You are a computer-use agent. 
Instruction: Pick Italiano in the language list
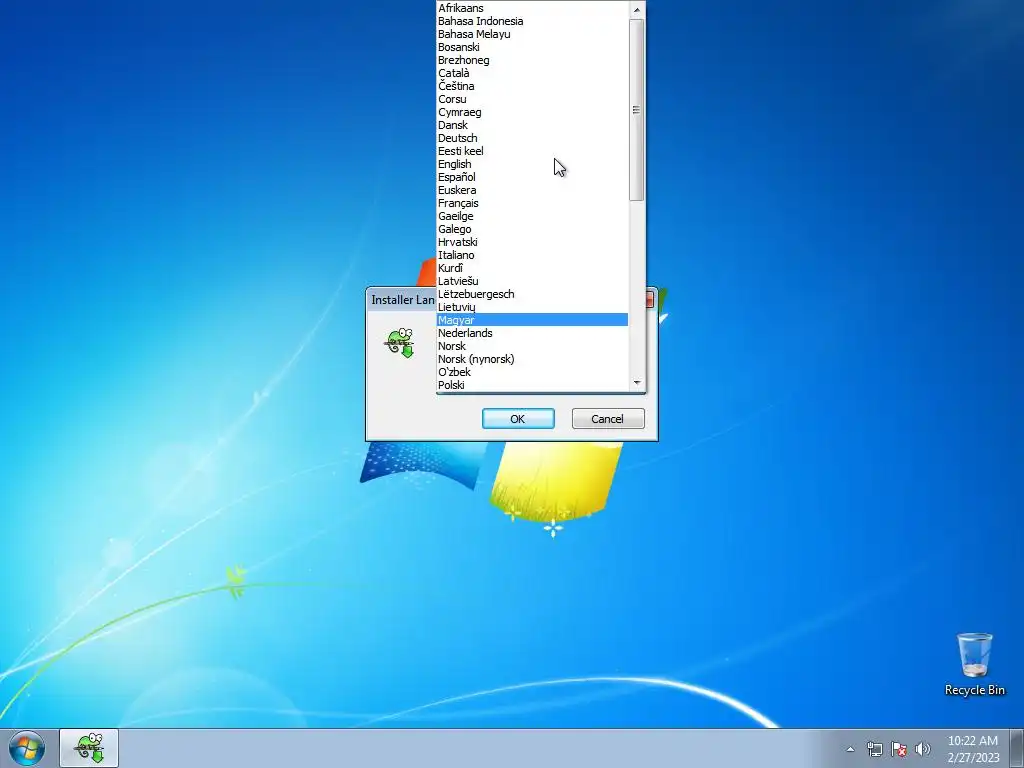point(532,255)
